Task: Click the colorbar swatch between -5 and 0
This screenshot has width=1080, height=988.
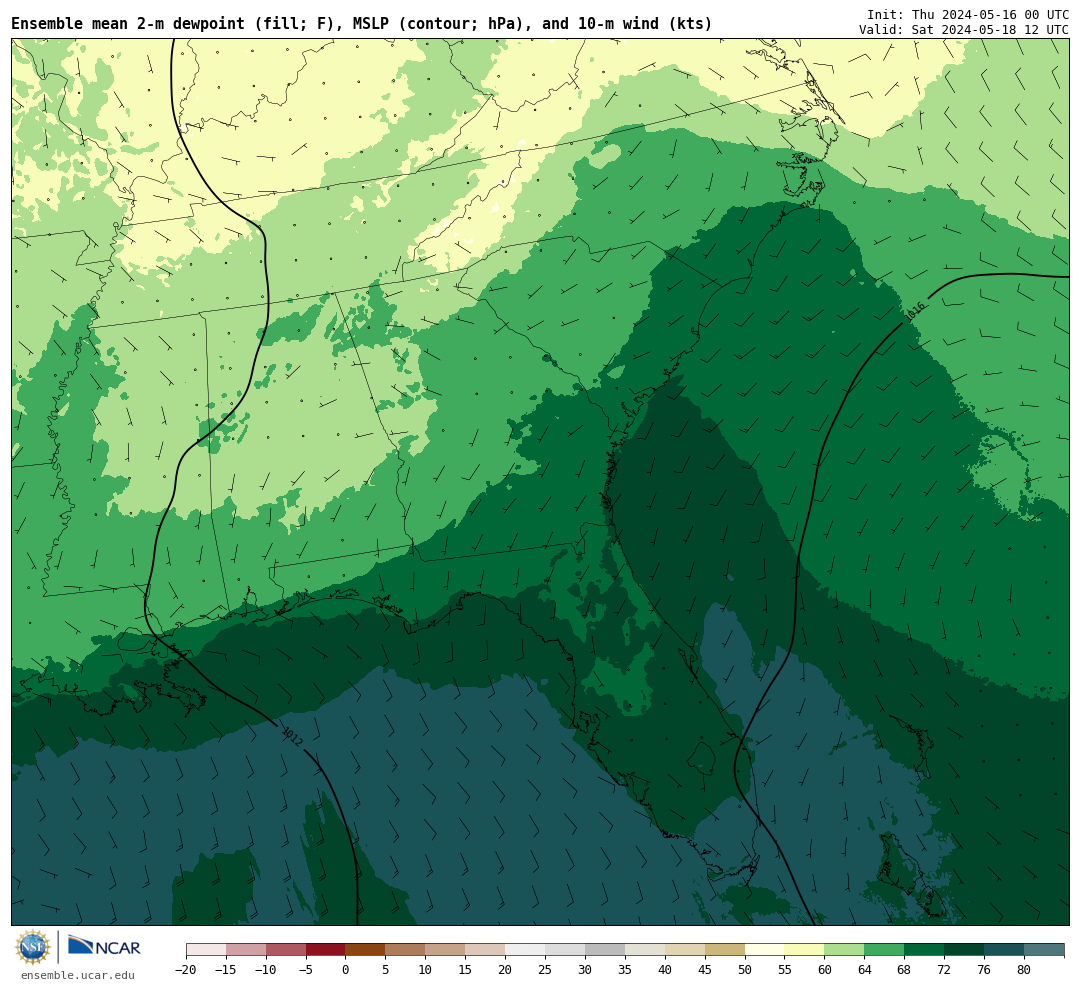Action: click(x=325, y=950)
